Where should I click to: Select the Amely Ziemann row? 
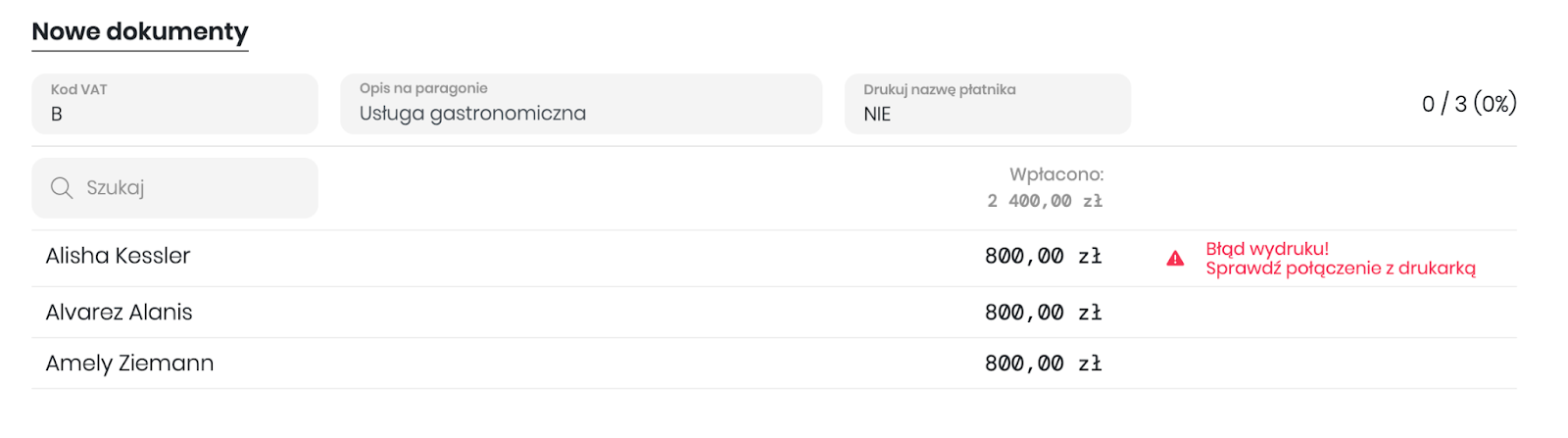click(774, 364)
